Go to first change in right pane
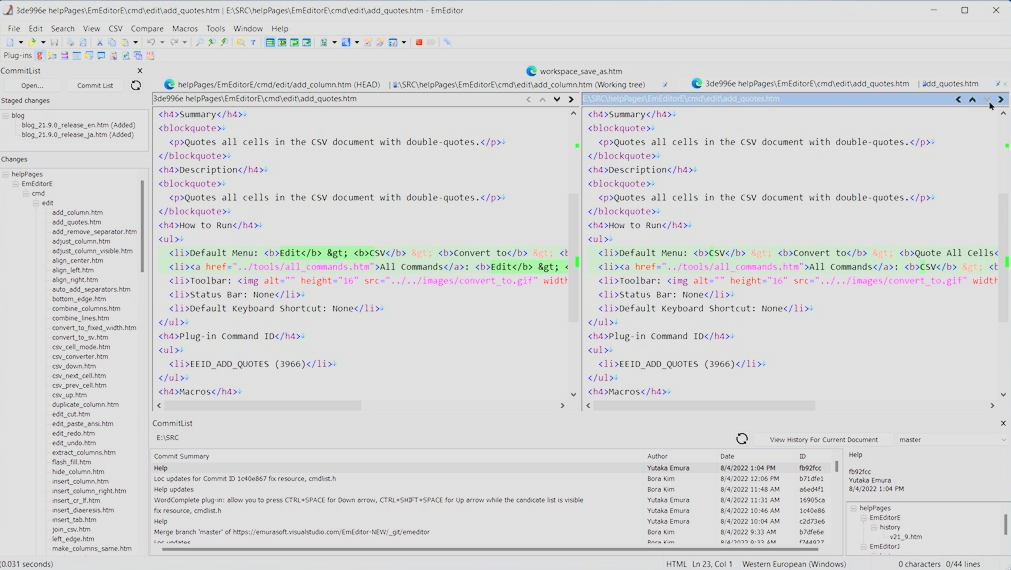 (x=958, y=99)
